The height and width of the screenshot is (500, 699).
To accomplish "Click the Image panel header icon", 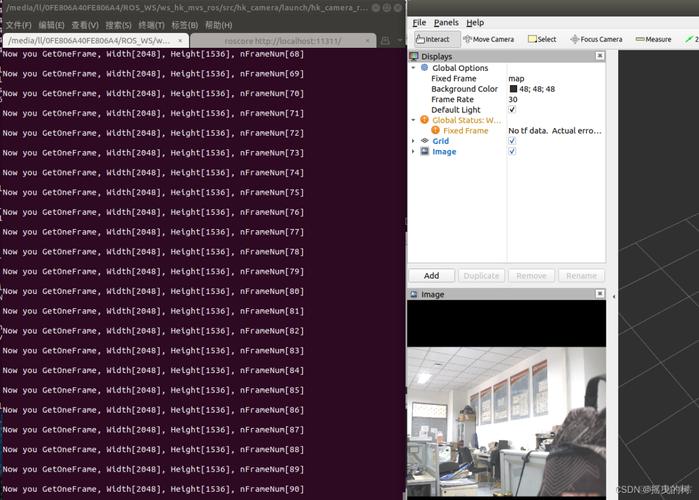I will (414, 294).
